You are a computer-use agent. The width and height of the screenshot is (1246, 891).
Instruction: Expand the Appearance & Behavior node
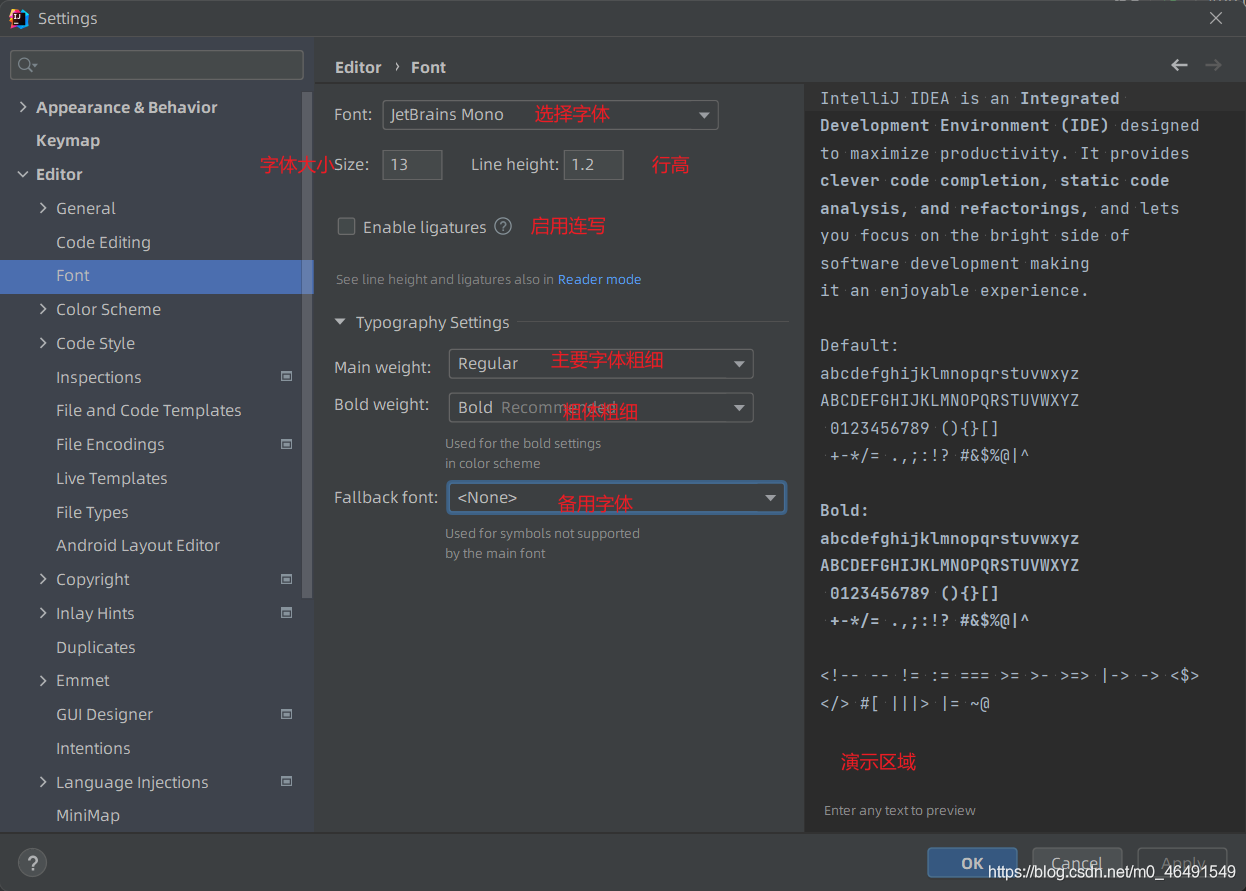point(22,107)
